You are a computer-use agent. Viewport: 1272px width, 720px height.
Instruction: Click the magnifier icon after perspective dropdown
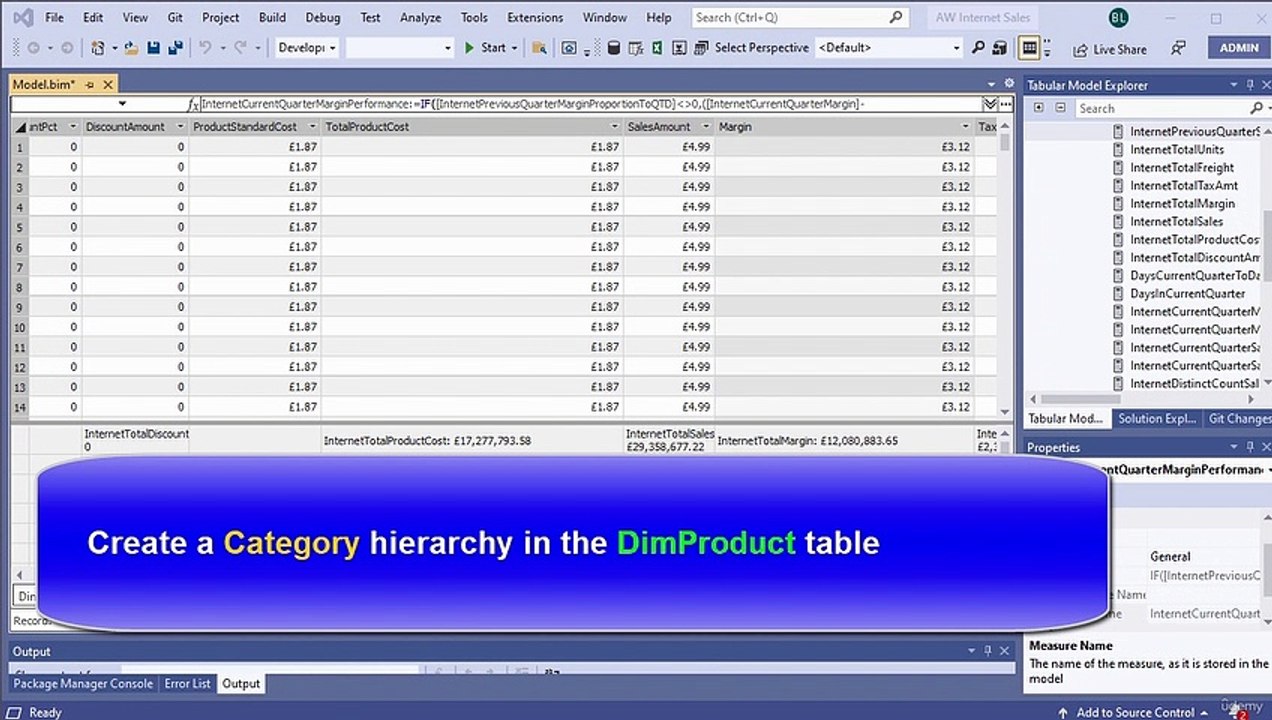978,48
